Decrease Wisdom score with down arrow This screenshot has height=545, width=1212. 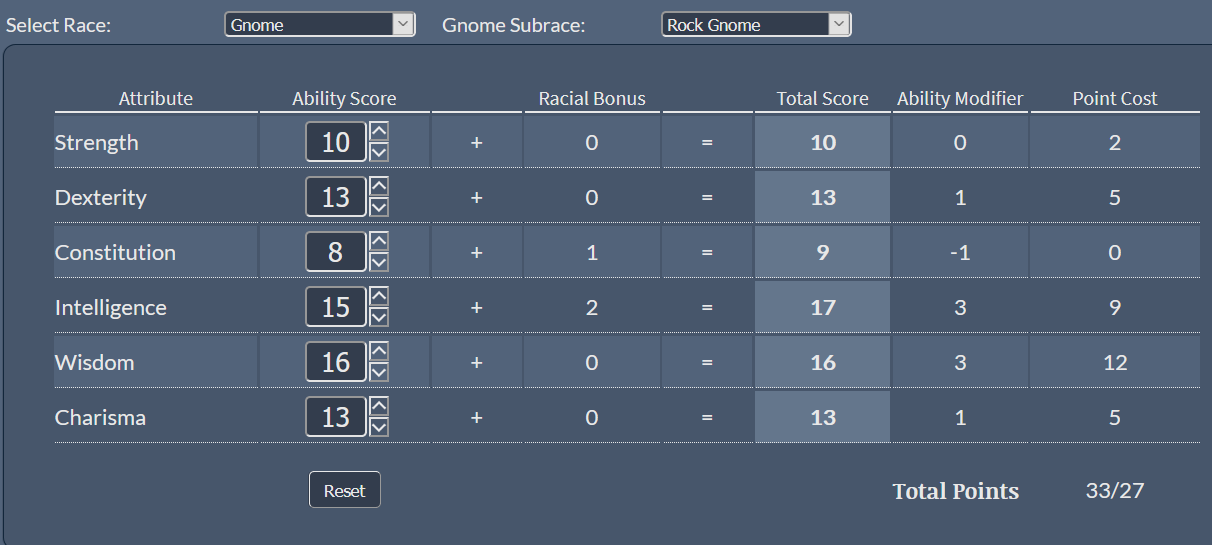[x=379, y=372]
